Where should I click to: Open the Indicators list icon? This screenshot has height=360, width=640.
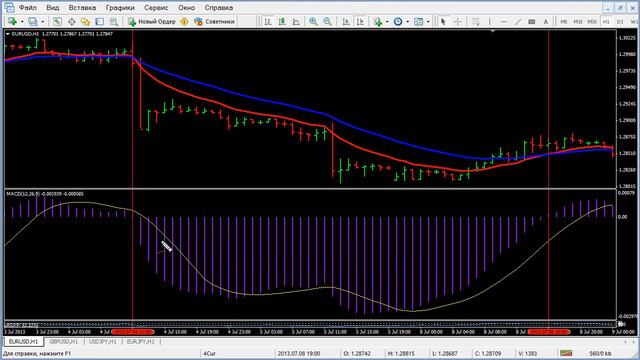(378, 22)
